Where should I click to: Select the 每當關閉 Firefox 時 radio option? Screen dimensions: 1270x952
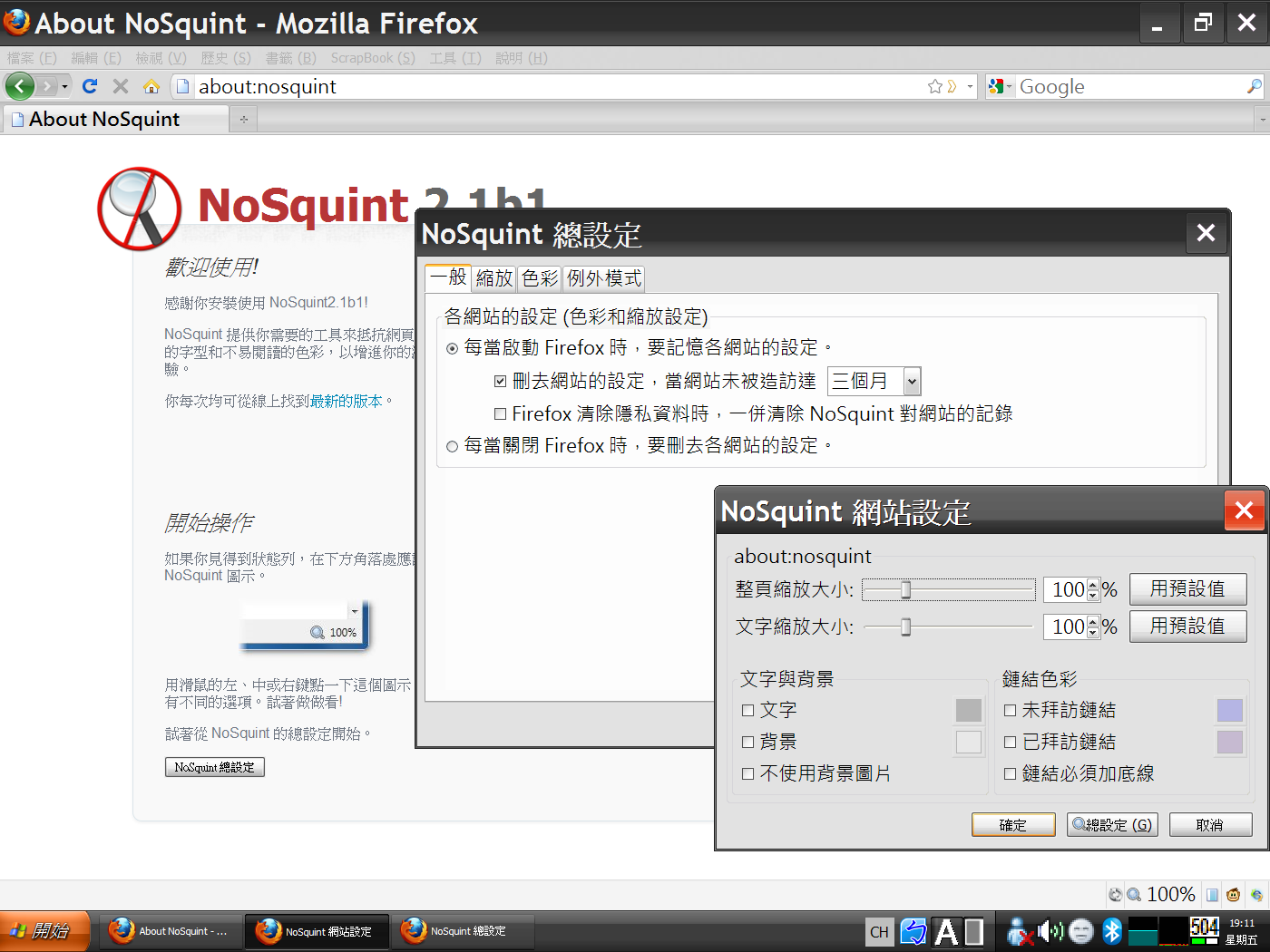[x=453, y=446]
